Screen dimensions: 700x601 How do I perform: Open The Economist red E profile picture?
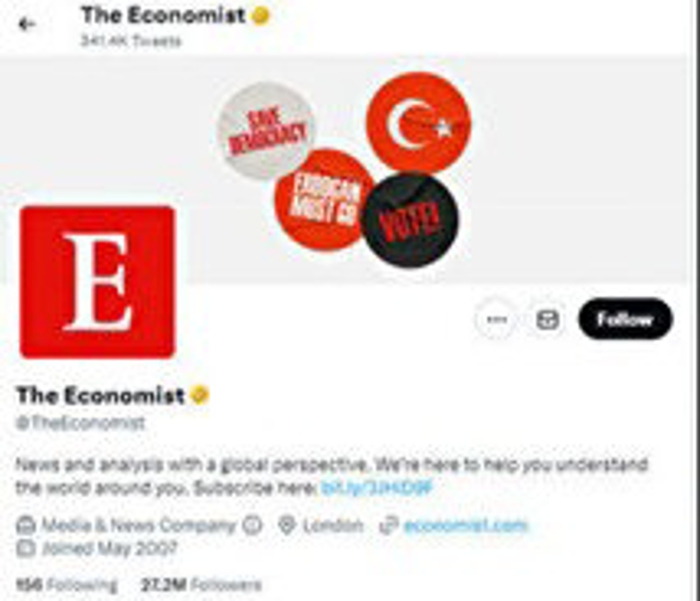click(x=97, y=282)
